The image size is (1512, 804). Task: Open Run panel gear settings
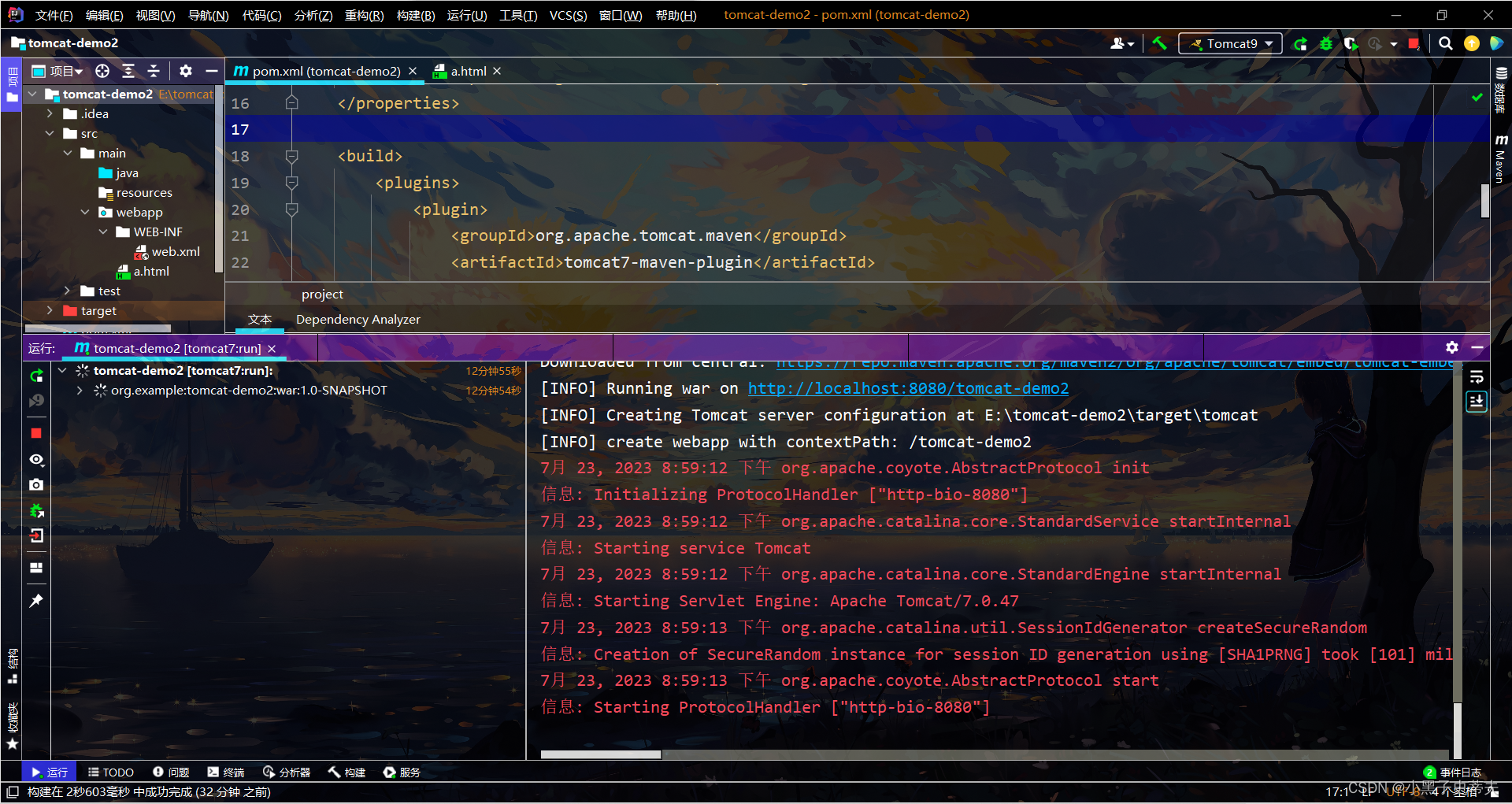coord(1452,347)
